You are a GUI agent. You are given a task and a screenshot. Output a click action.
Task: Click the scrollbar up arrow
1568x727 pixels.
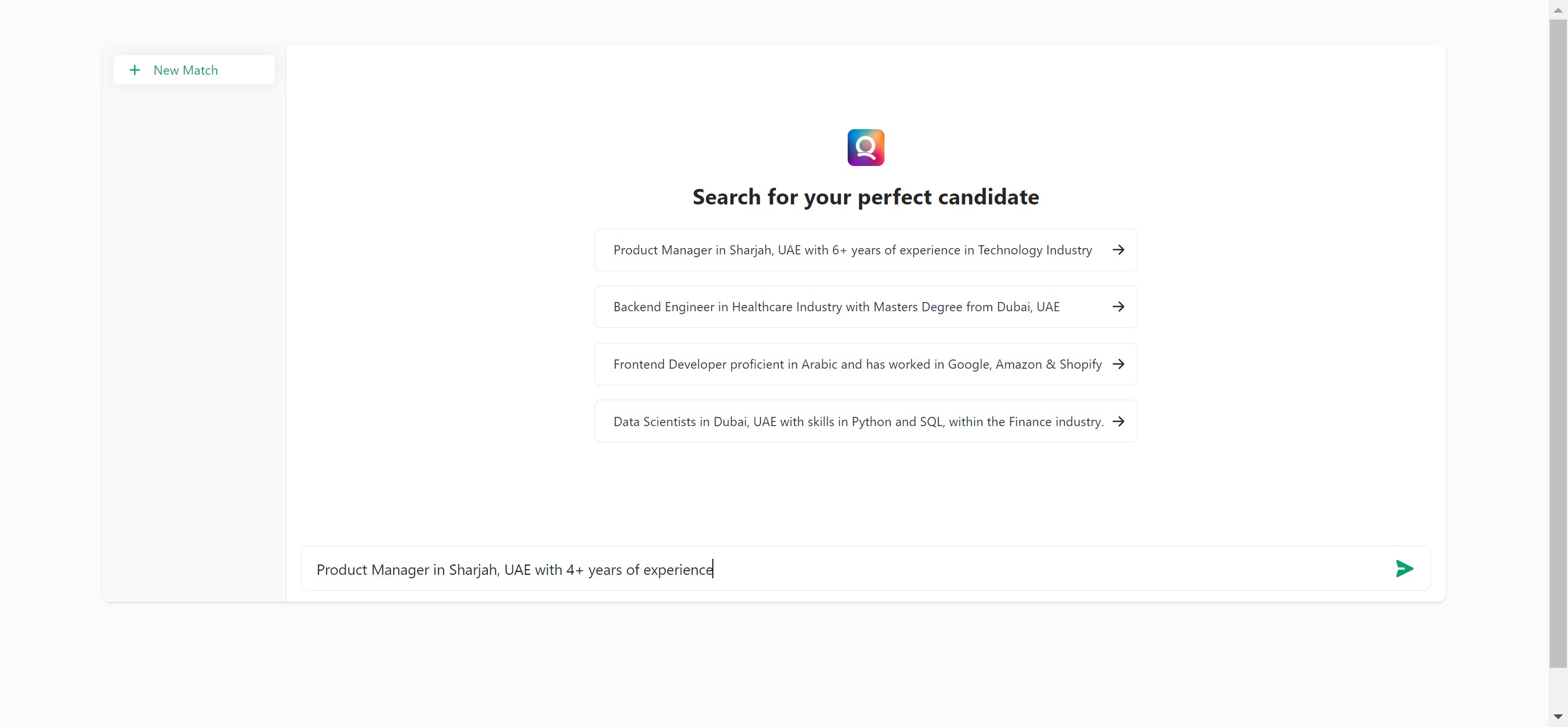tap(1558, 10)
